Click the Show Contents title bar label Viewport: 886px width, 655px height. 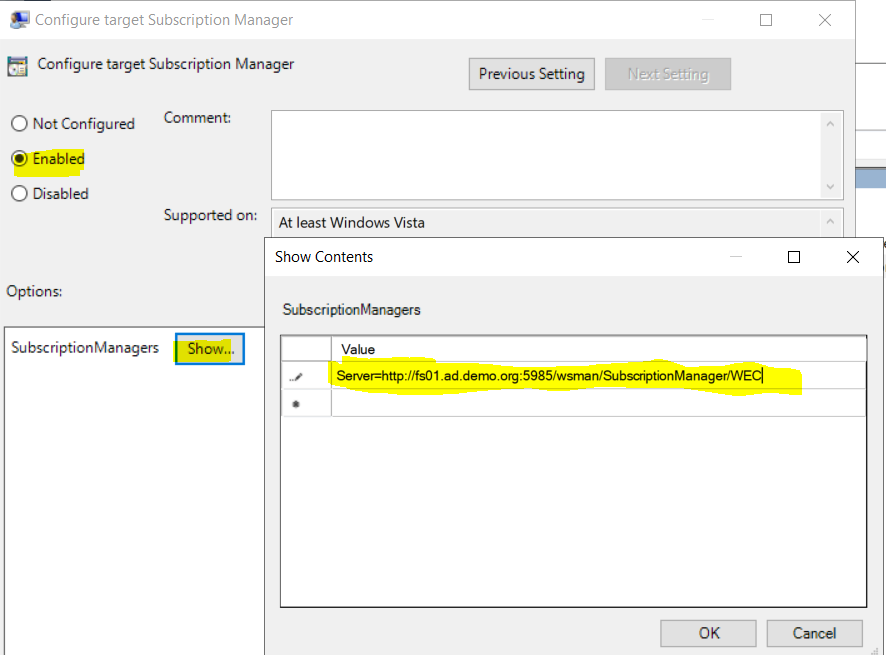point(322,257)
